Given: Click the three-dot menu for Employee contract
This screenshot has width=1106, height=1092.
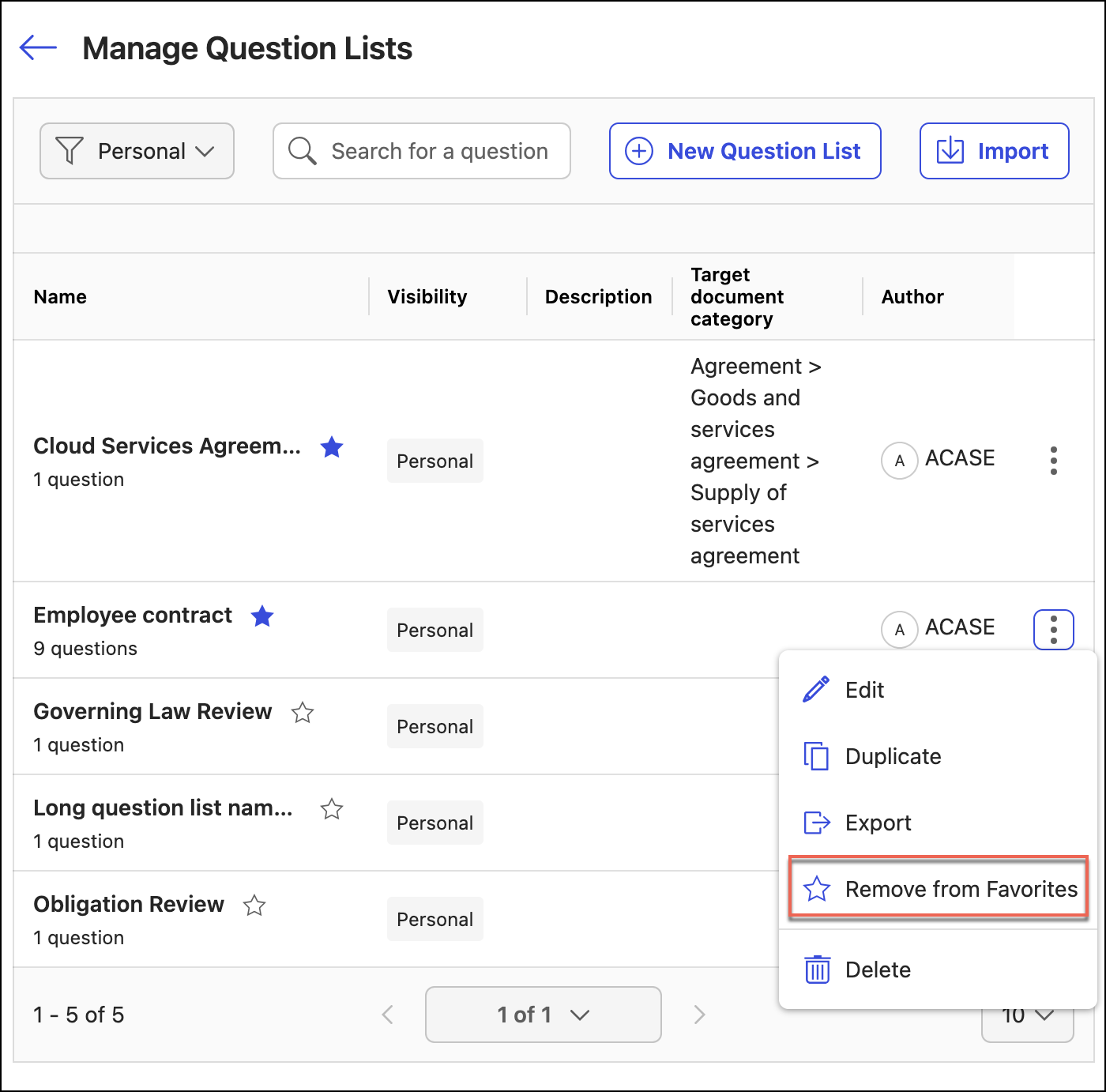Looking at the screenshot, I should coord(1053,630).
